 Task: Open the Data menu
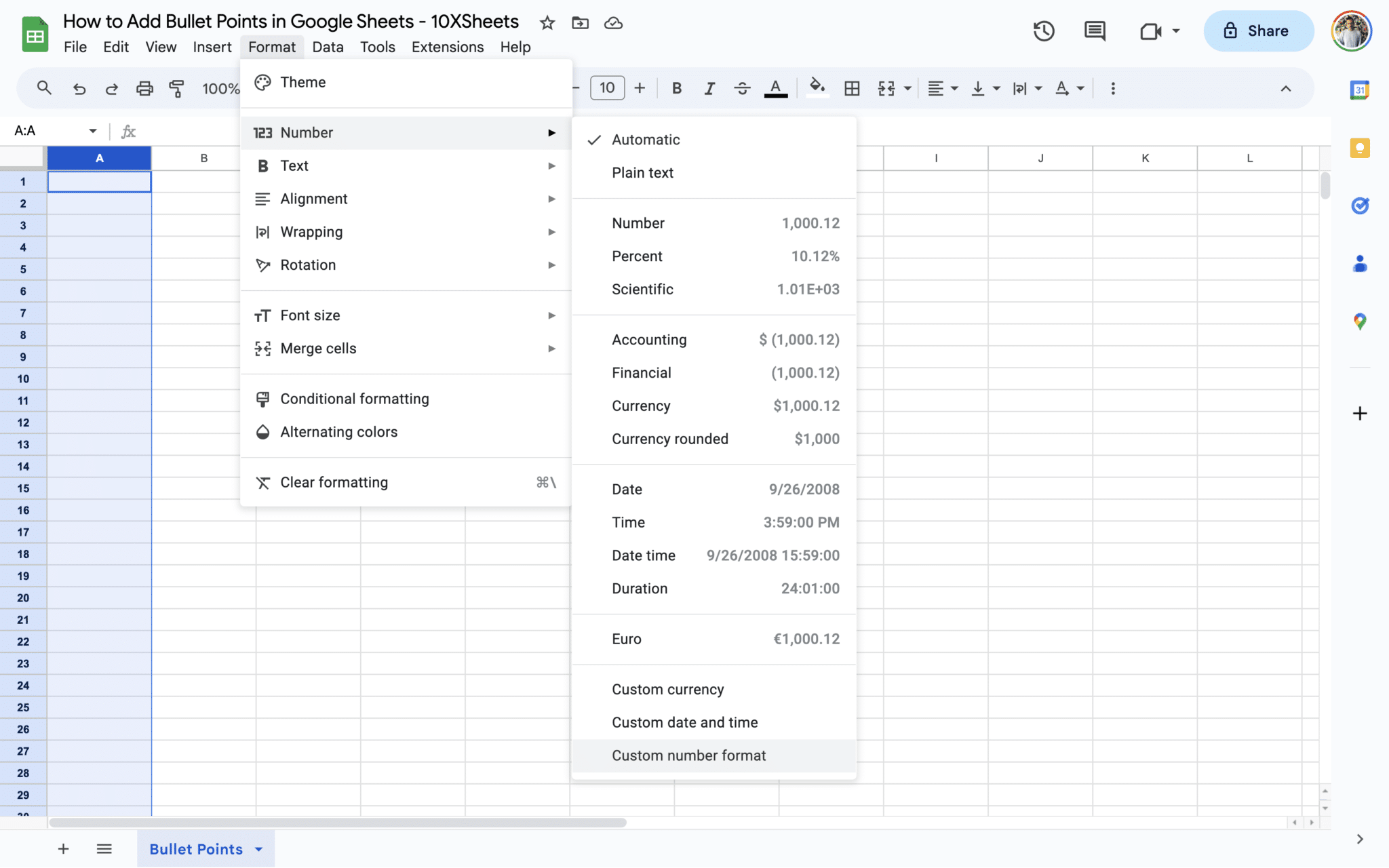328,47
